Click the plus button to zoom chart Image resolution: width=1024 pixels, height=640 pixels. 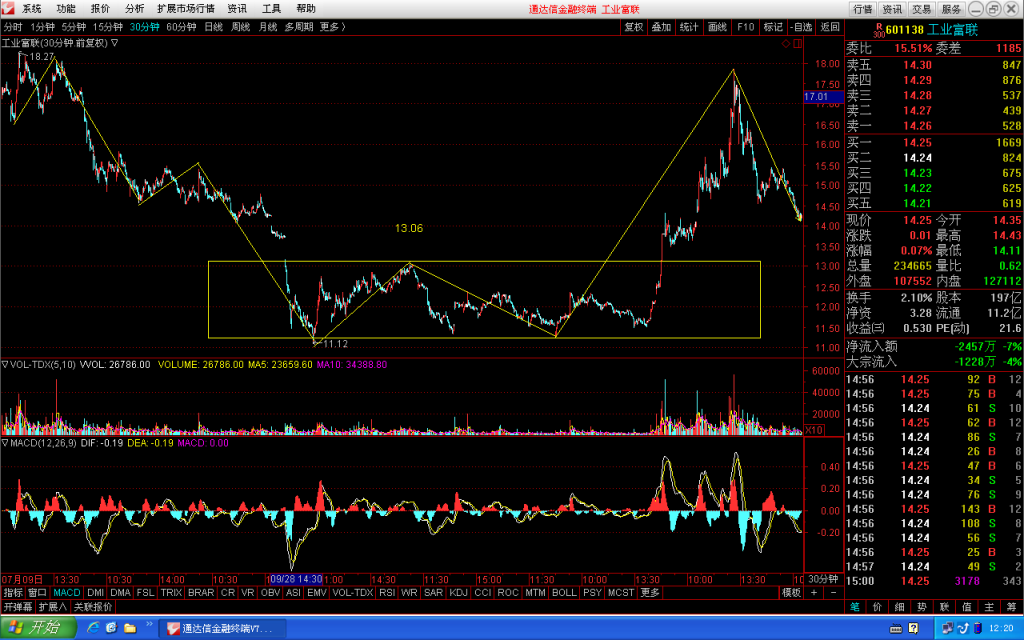(814, 592)
